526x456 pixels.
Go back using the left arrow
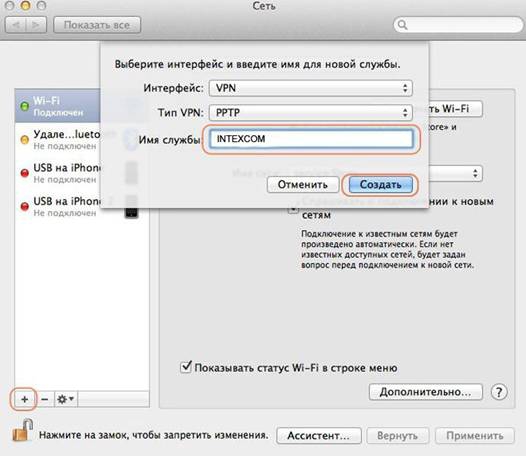(16, 25)
